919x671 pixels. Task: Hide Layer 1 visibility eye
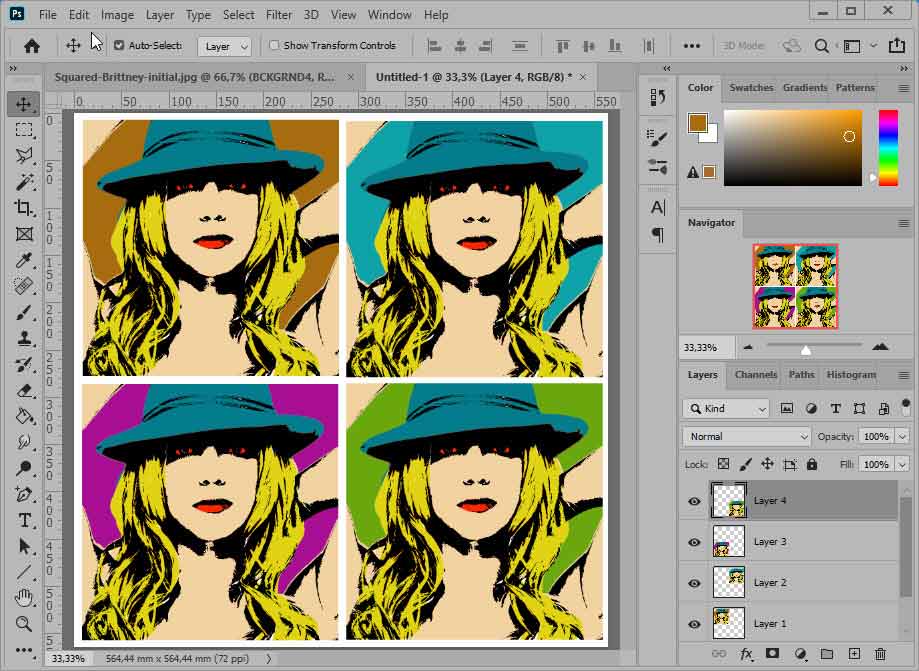pyautogui.click(x=695, y=624)
